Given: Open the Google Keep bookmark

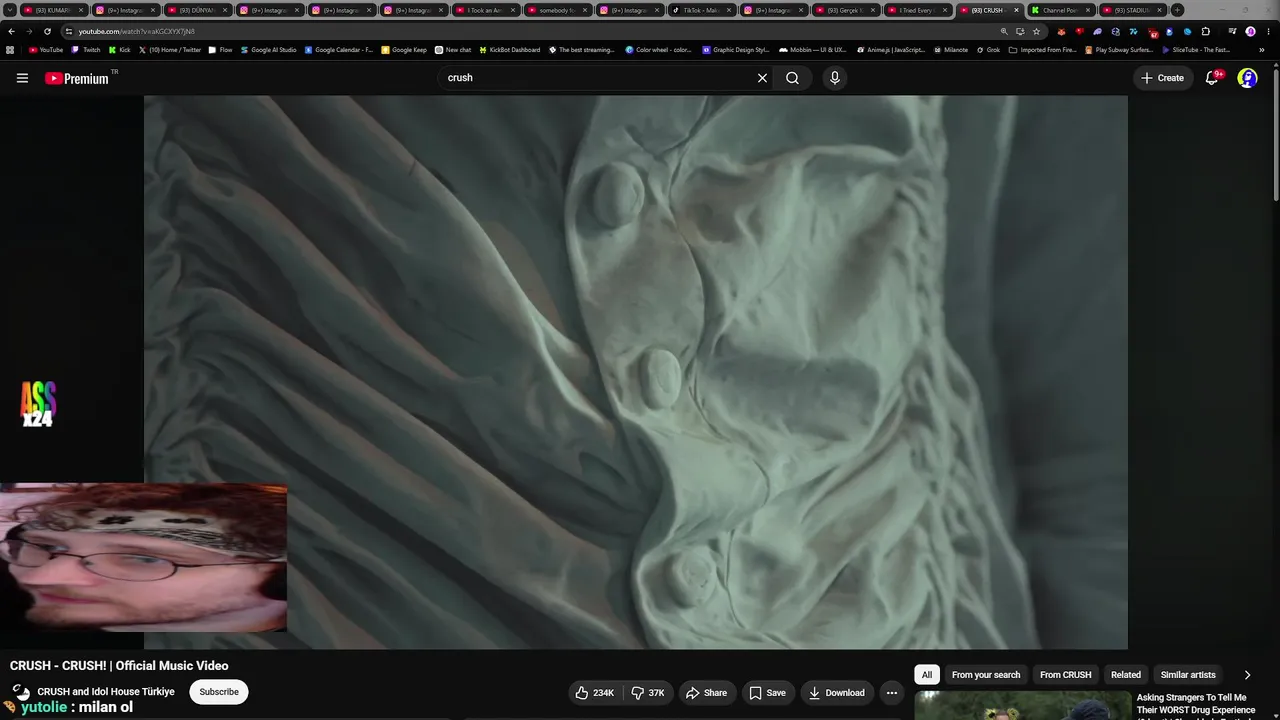Looking at the screenshot, I should pyautogui.click(x=404, y=49).
